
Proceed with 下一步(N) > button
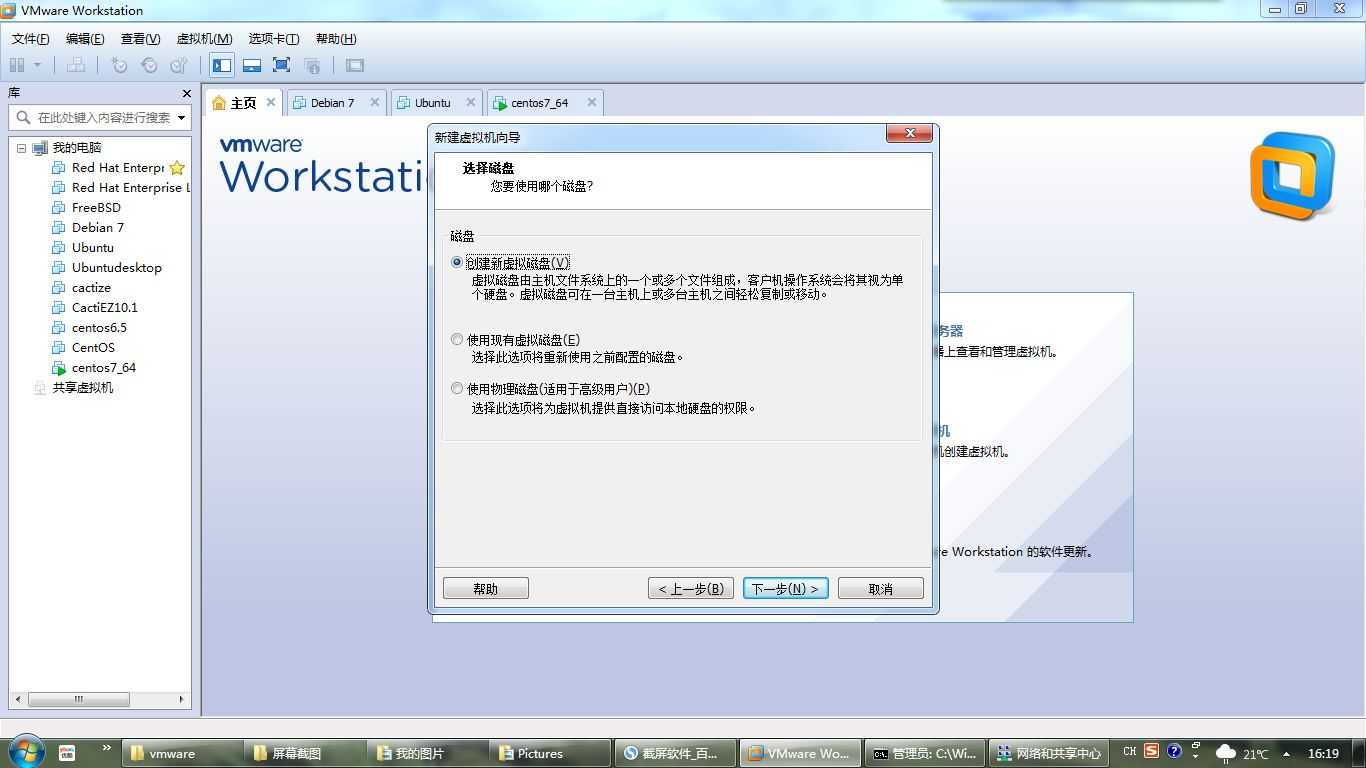coord(786,589)
